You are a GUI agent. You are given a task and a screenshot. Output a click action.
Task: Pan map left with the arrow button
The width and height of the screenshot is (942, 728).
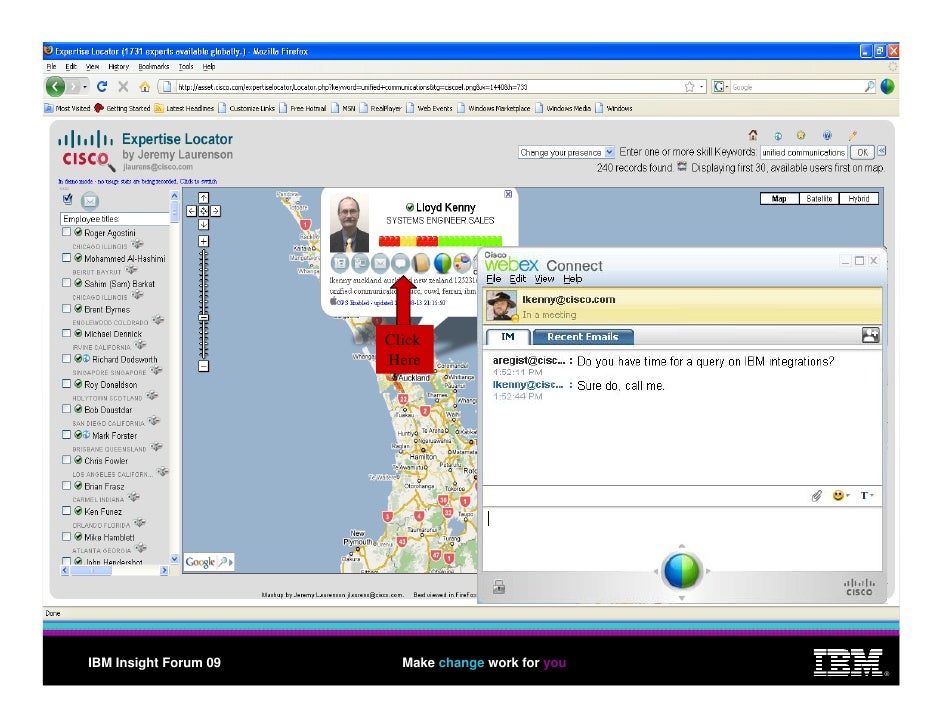click(191, 211)
